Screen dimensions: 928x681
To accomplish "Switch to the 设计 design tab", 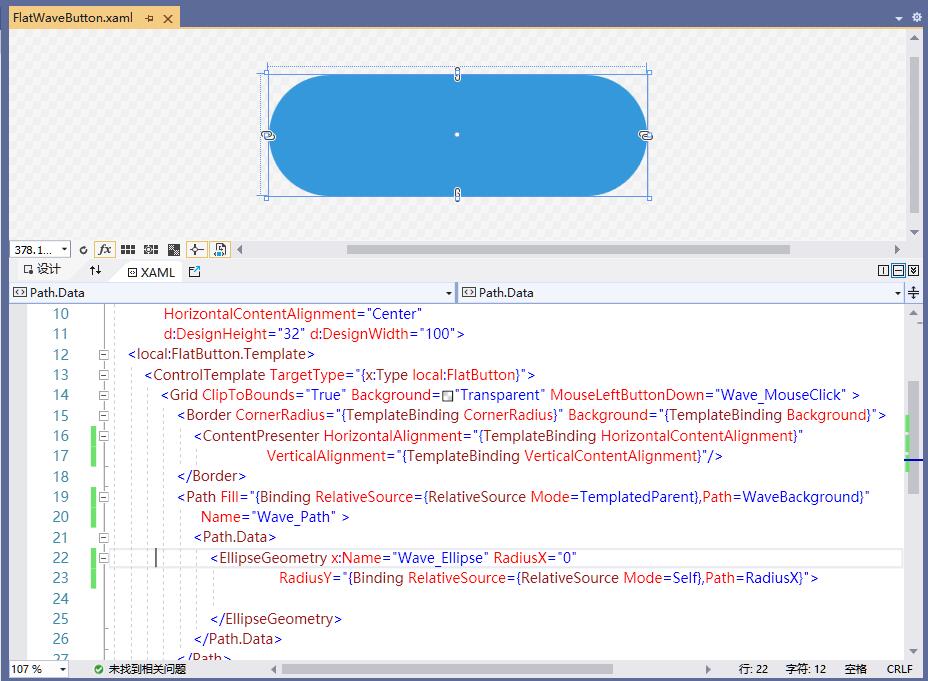I will point(42,270).
